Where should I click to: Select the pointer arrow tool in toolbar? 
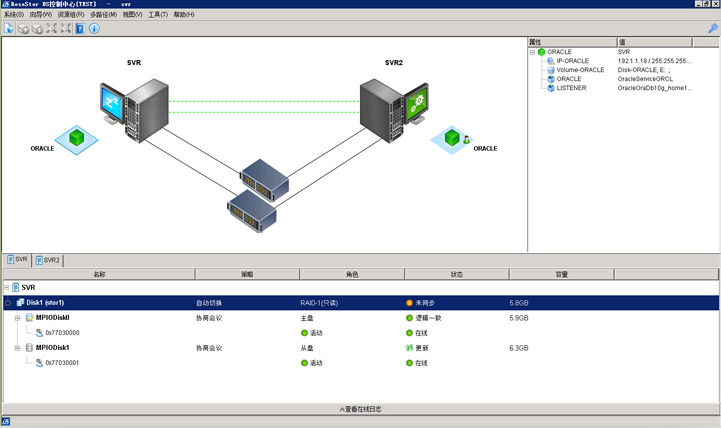coord(9,29)
